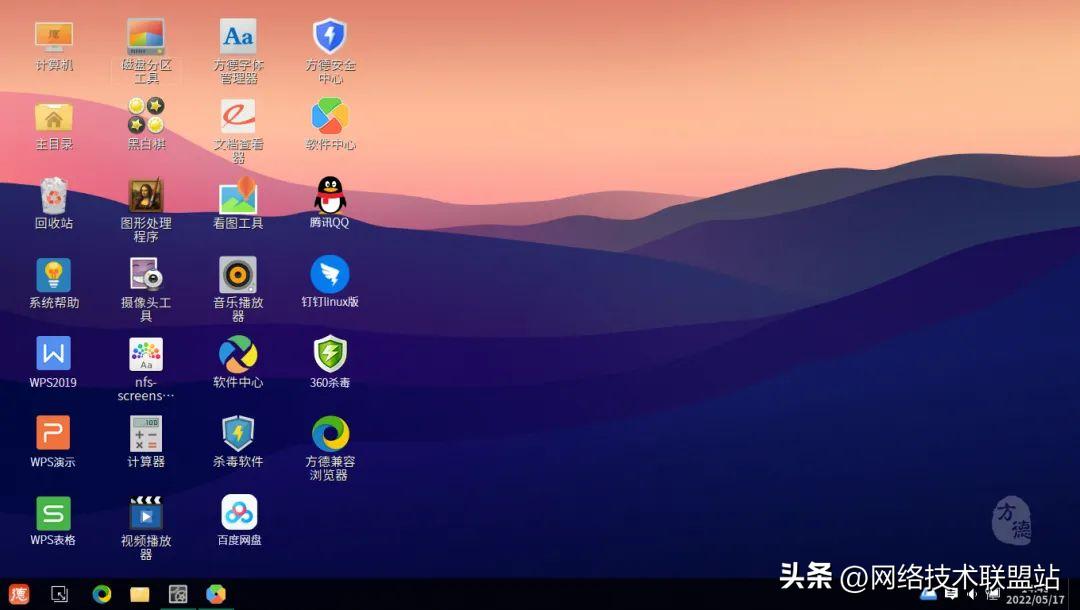Launch the 方德安全中心 security center
This screenshot has width=1080, height=610.
[329, 37]
